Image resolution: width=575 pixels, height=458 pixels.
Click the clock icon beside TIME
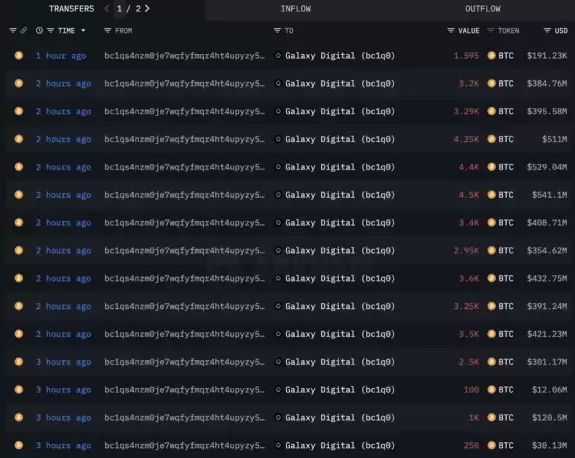tap(39, 30)
